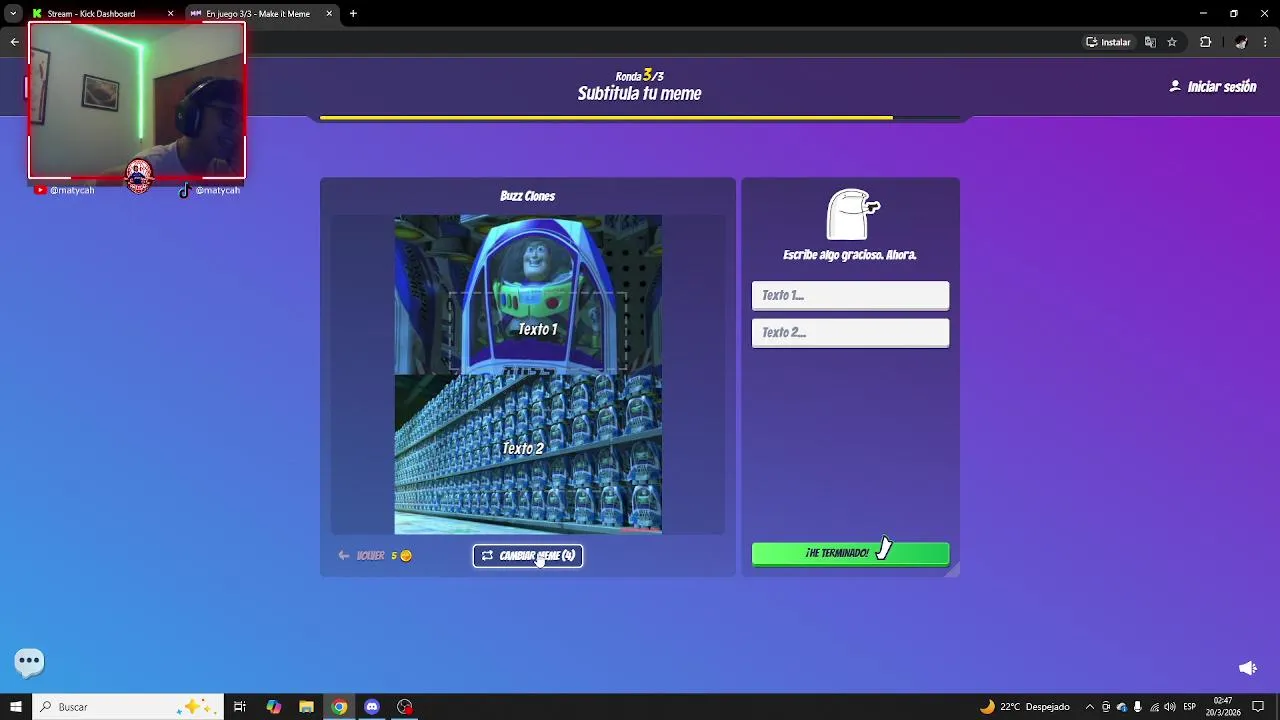Click the Subtitula tu meme heading
Viewport: 1280px width, 720px height.
[639, 94]
